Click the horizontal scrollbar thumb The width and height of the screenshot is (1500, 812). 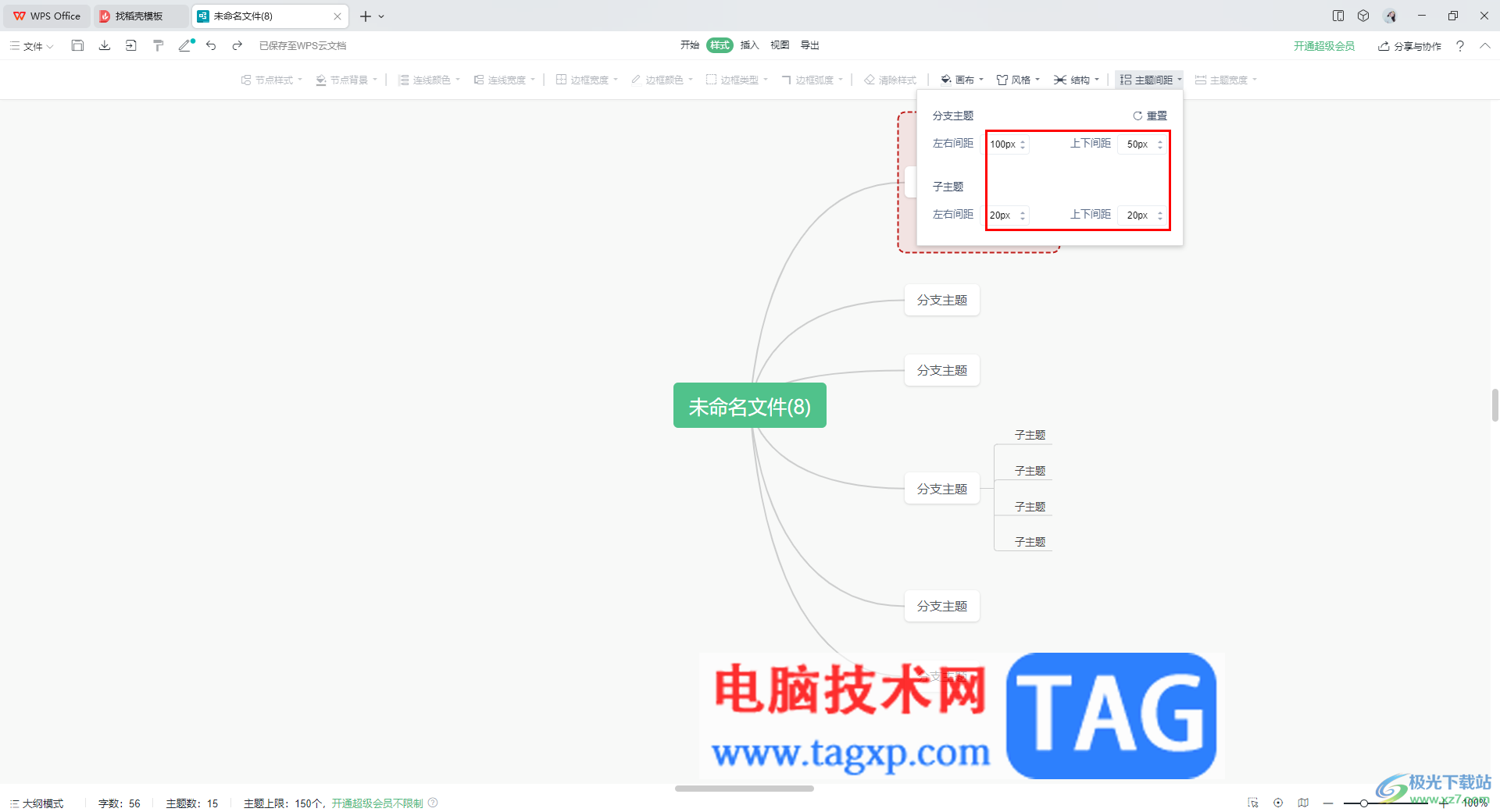[745, 789]
